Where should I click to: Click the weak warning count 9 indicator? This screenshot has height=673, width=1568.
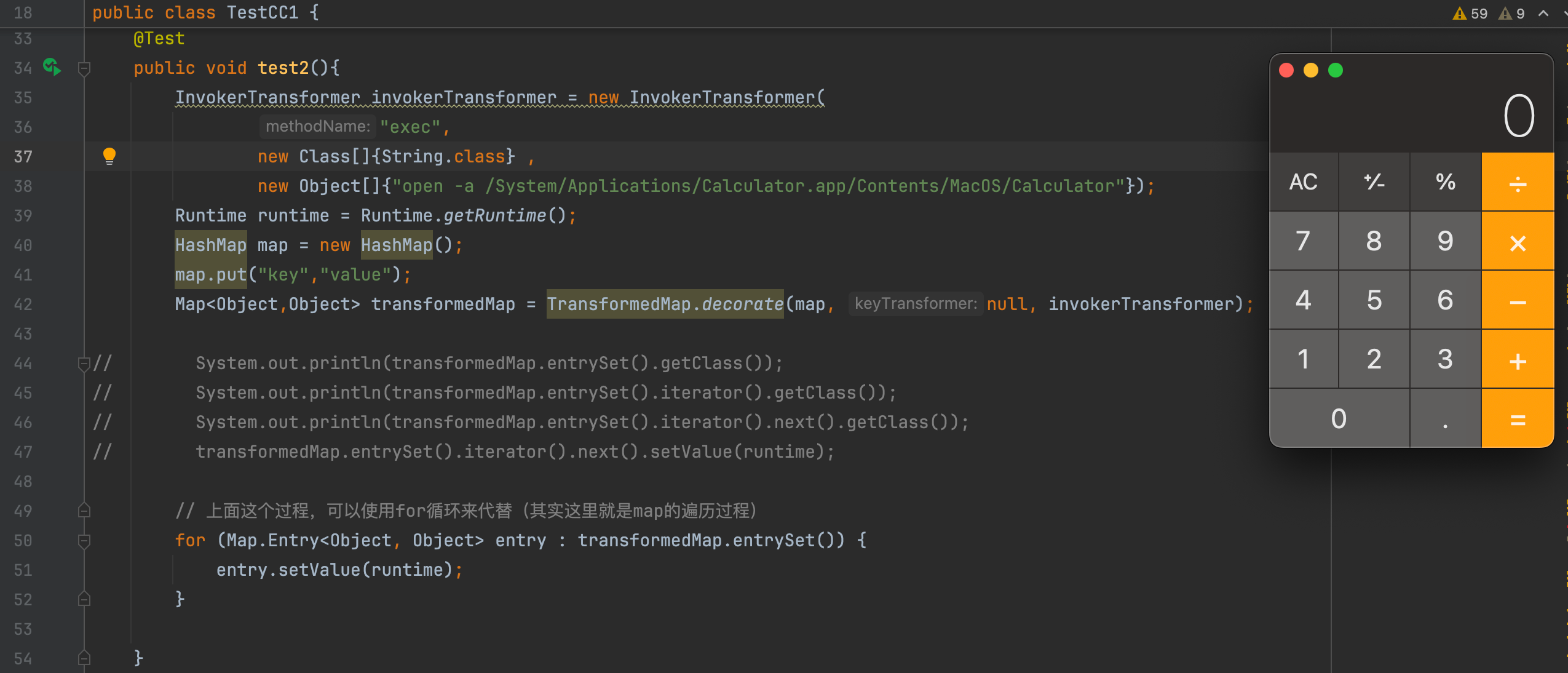[1512, 14]
